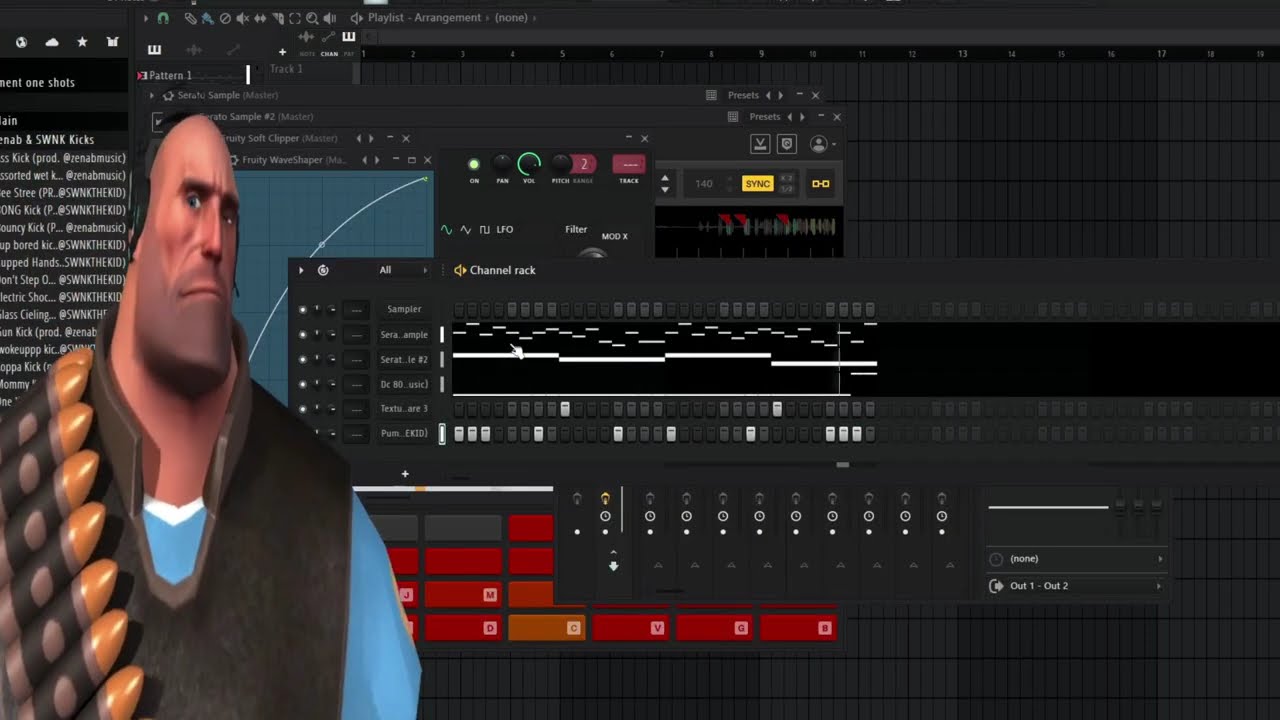Select the pencil draw tool in Playlist
The width and height of the screenshot is (1280, 720).
pos(190,18)
